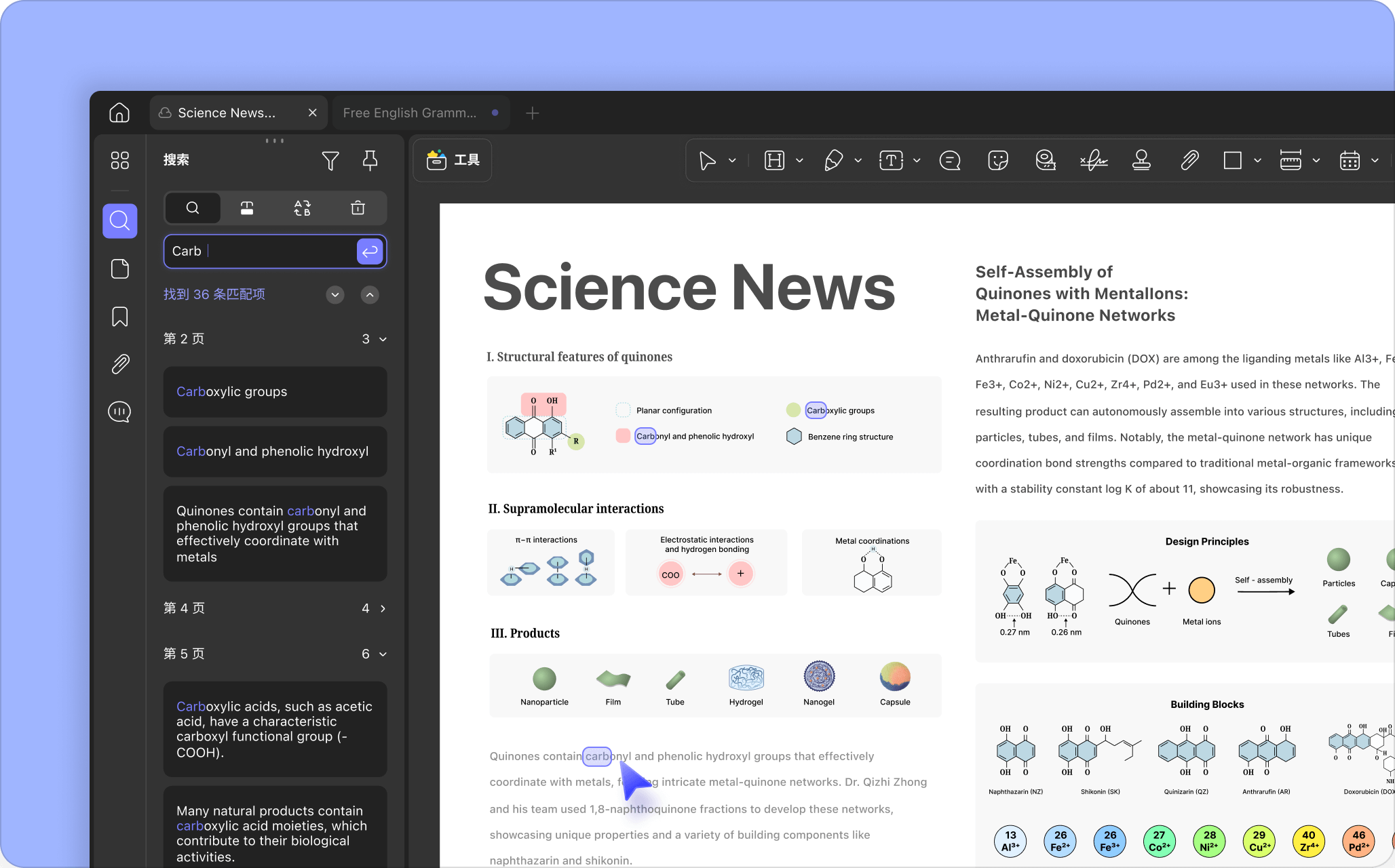Open the attachments sidebar panel
The image size is (1395, 868).
119,364
